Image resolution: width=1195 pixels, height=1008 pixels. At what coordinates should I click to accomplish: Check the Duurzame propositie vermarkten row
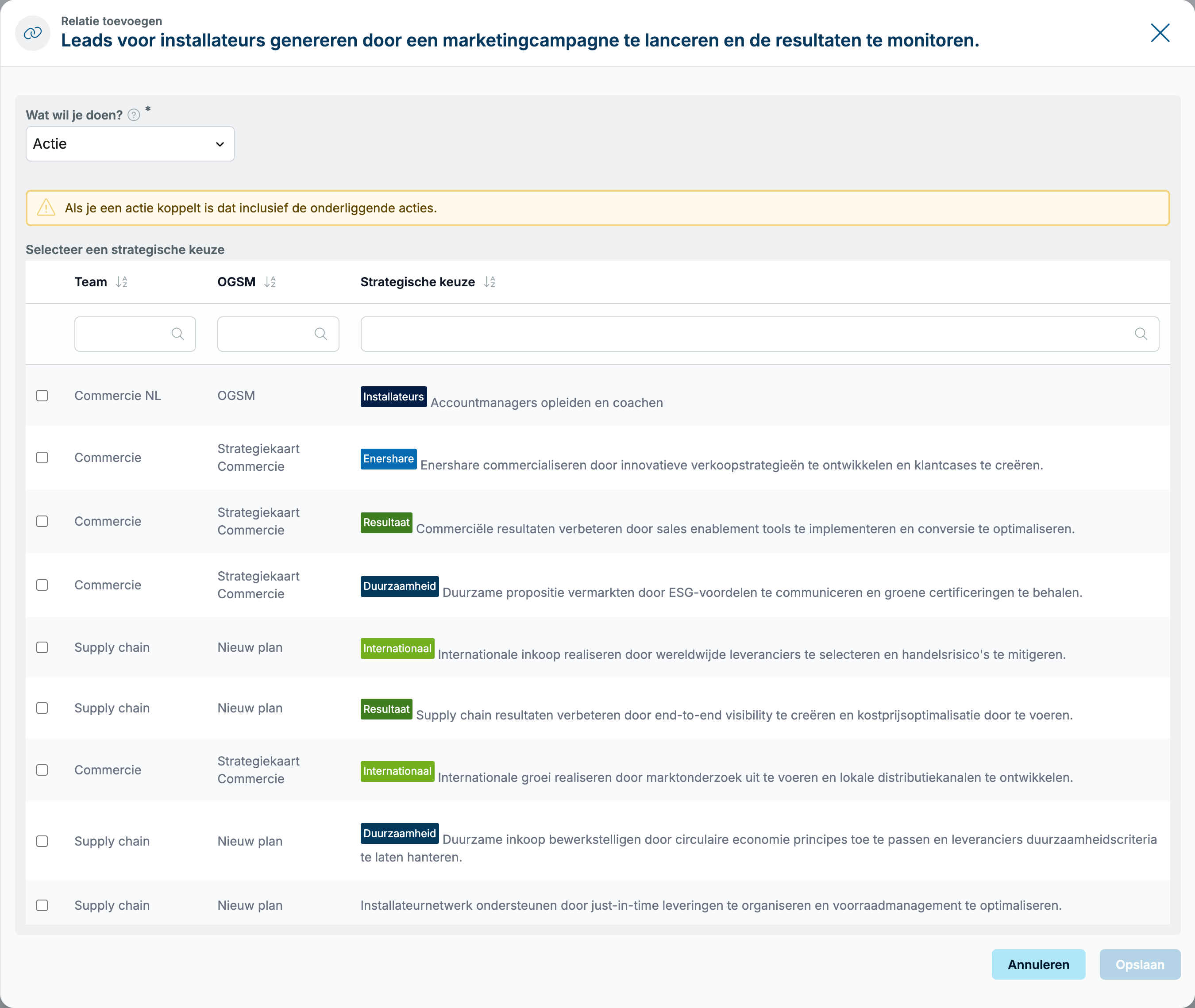coord(42,585)
